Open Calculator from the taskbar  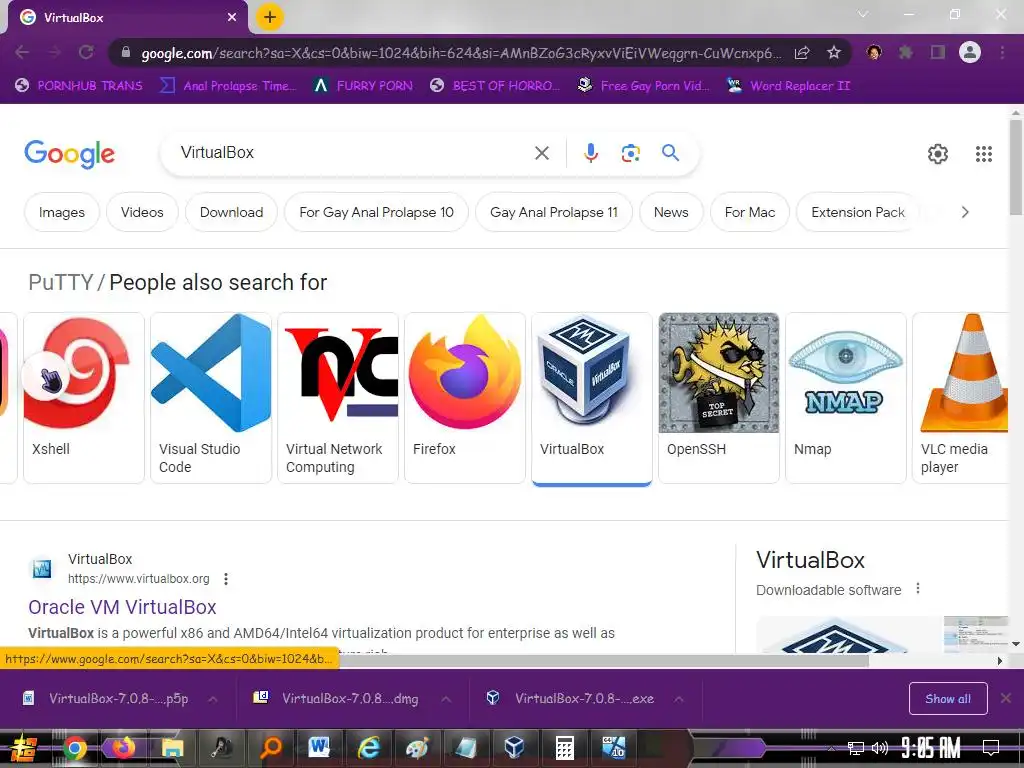564,748
